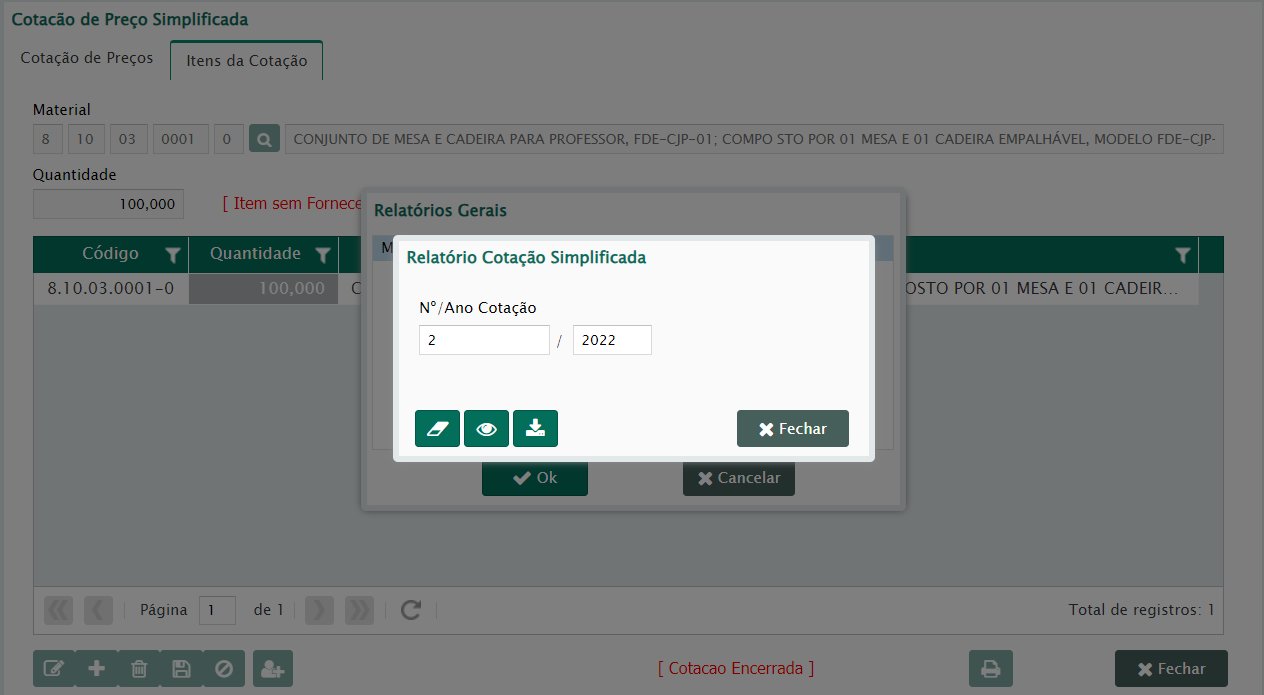Click the pencil edit icon
1264x695 pixels.
coord(54,669)
